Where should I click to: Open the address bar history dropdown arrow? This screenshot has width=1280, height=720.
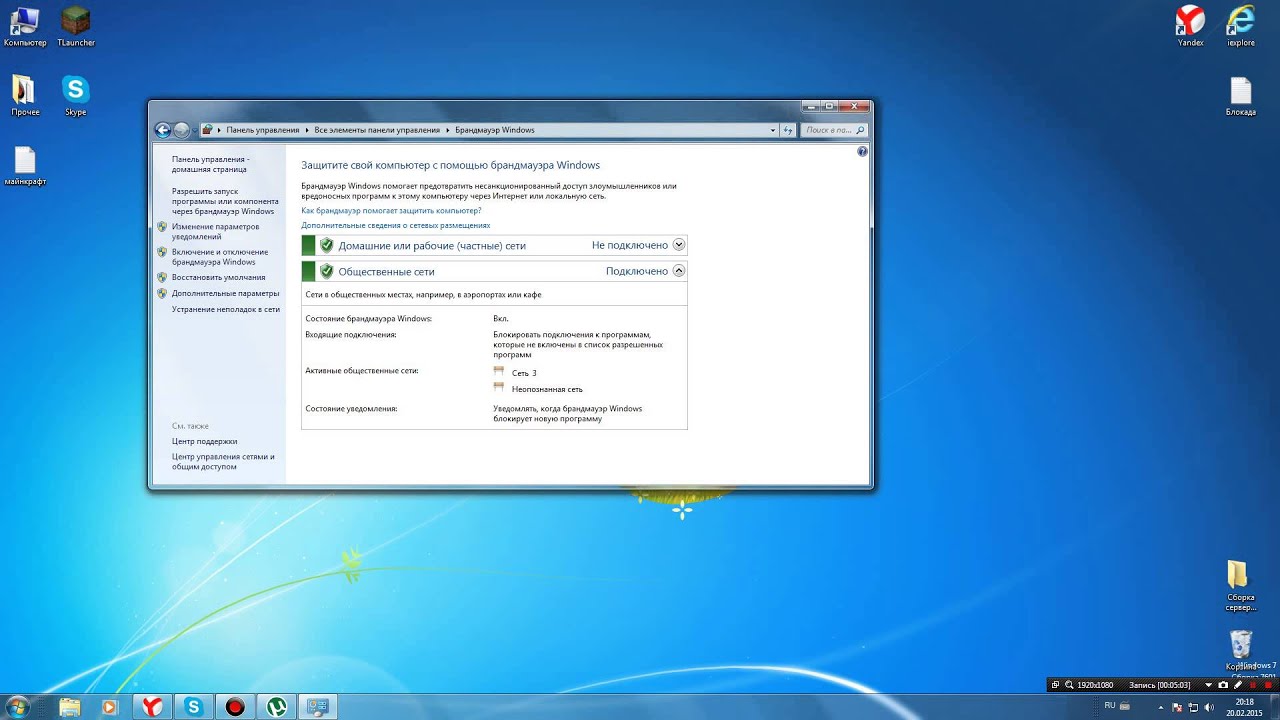pos(773,130)
